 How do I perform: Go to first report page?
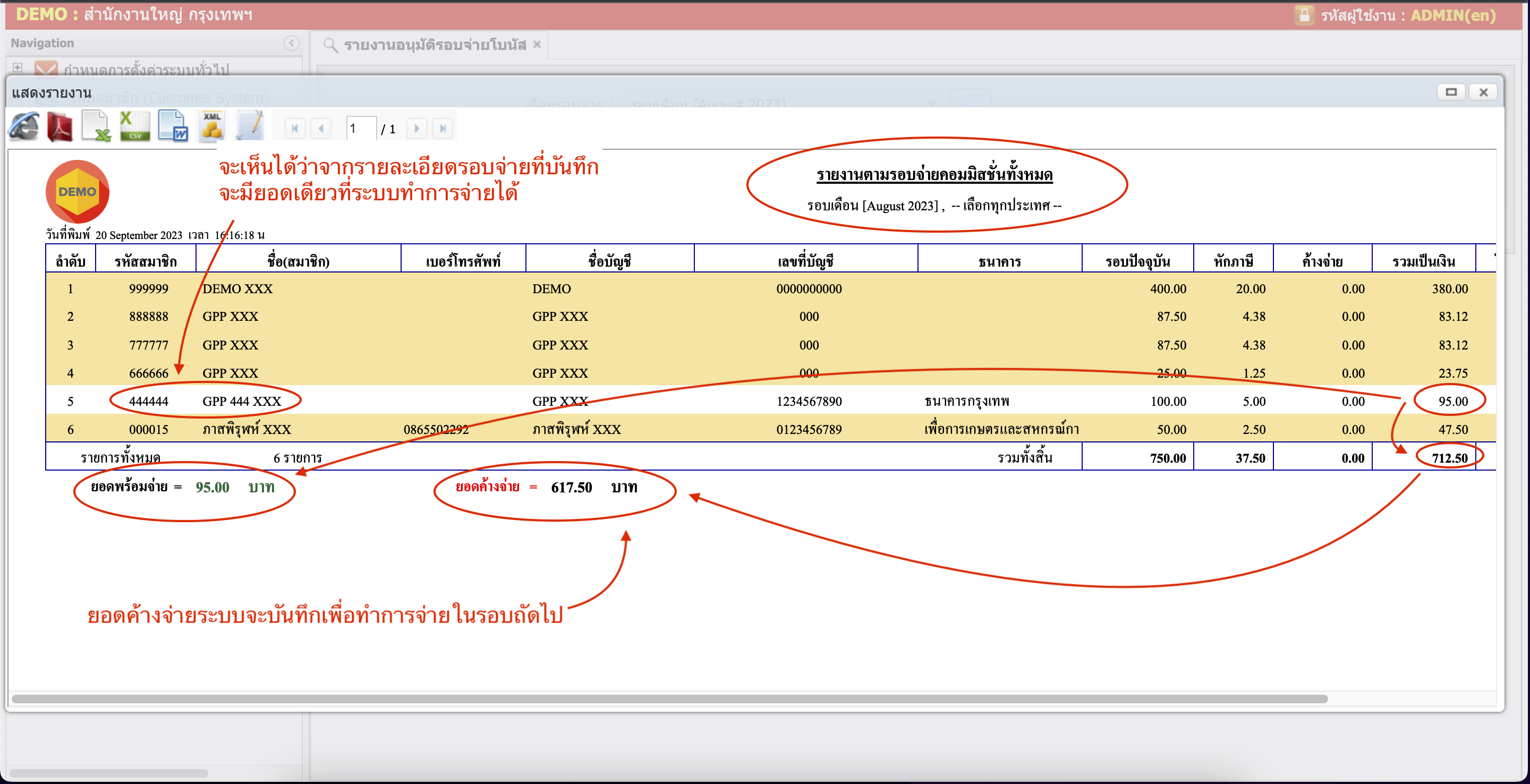(x=295, y=129)
